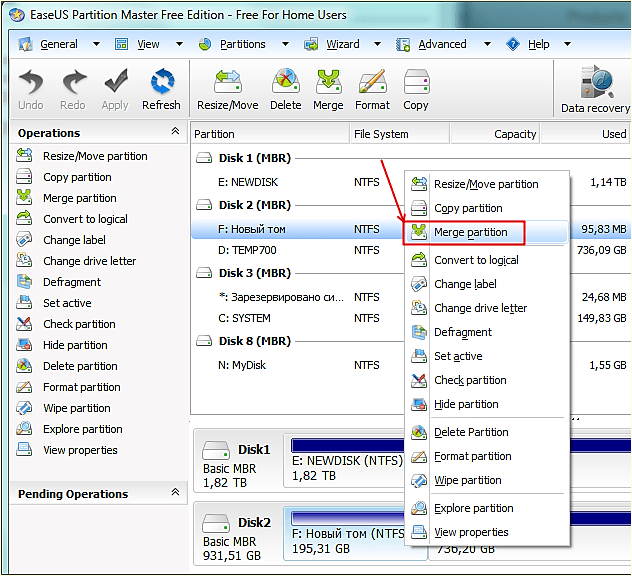Open the Help menu dropdown arrow
Viewport: 632px width, 576px height.
(567, 44)
